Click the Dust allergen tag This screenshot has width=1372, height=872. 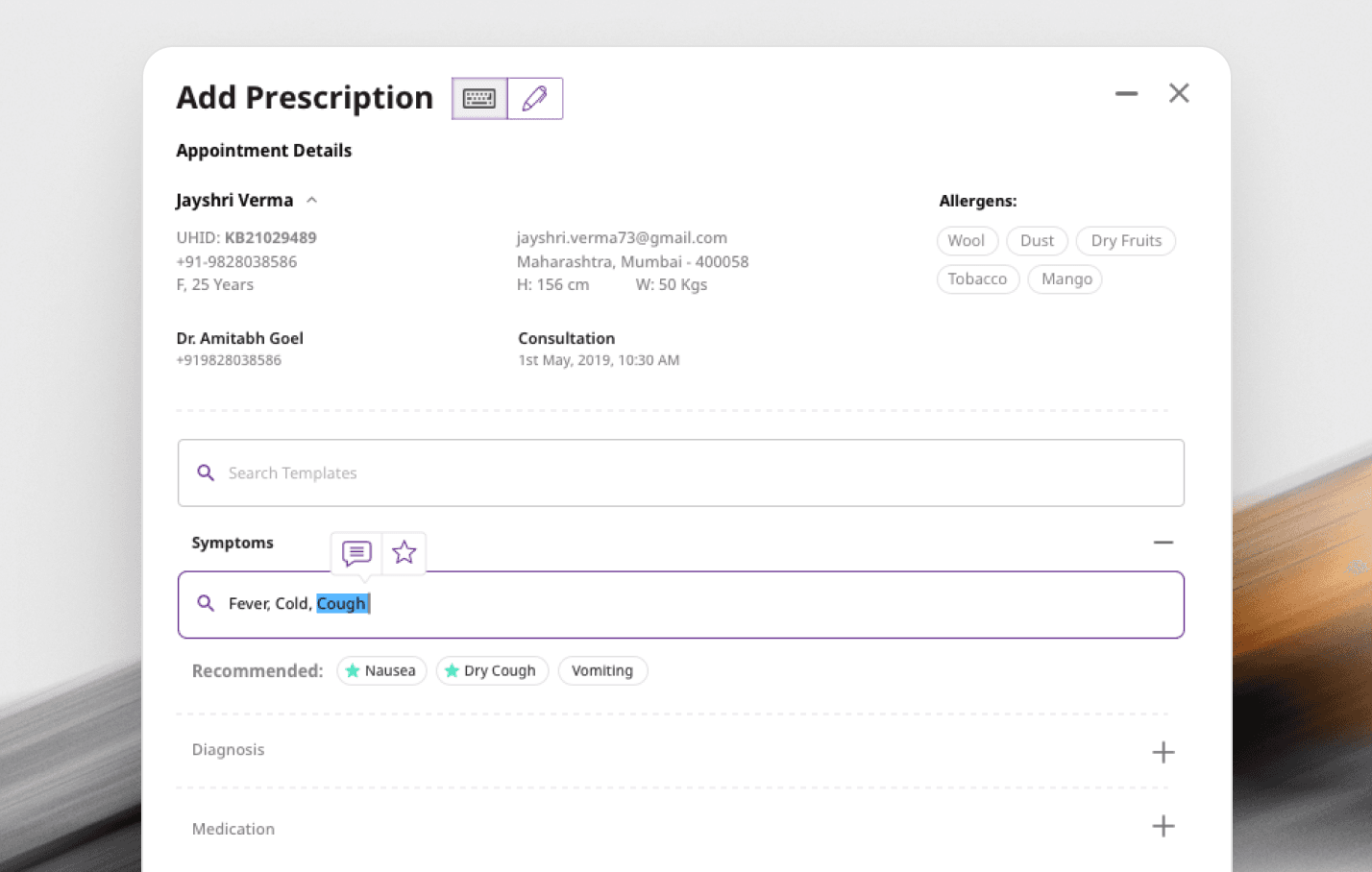pos(1037,241)
